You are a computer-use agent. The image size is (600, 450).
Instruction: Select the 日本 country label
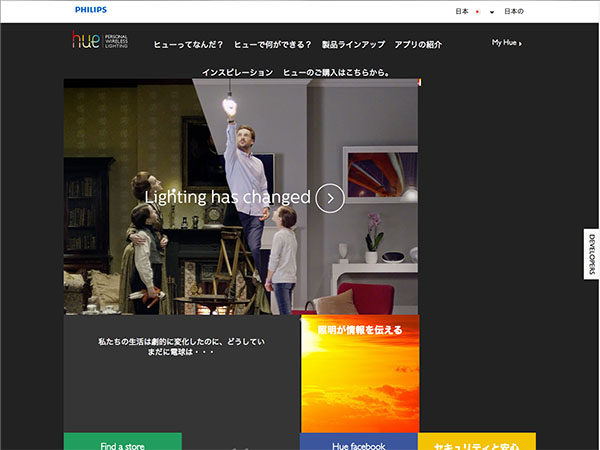pos(462,11)
